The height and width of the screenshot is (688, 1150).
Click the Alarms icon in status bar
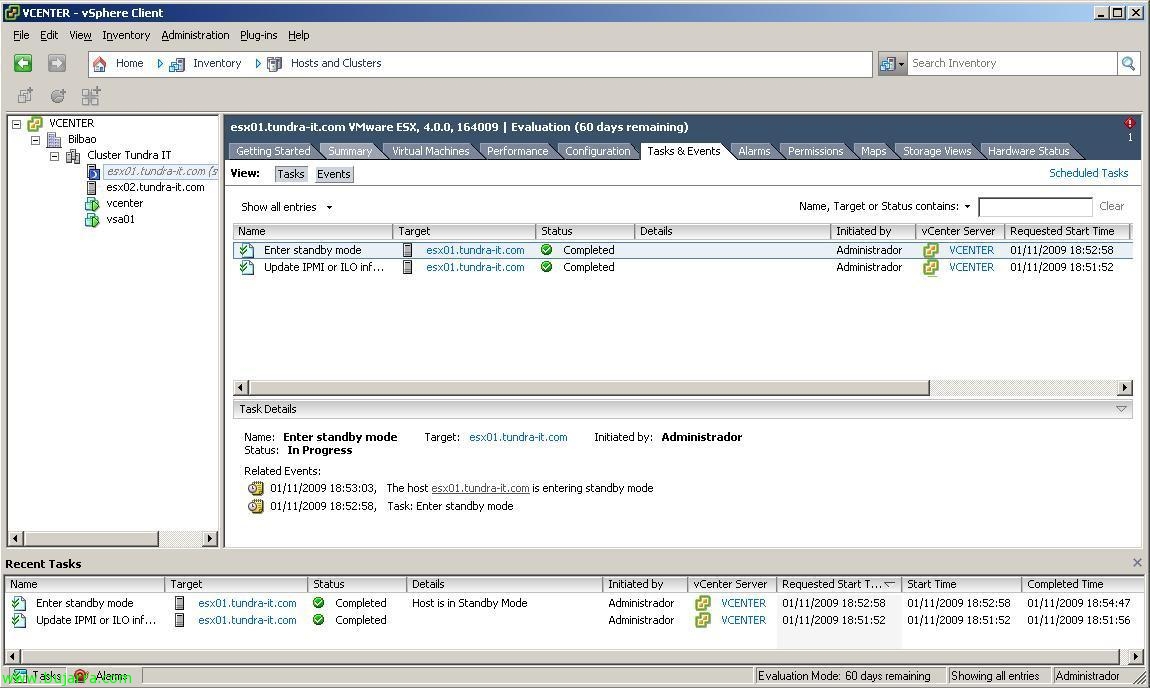tap(81, 676)
